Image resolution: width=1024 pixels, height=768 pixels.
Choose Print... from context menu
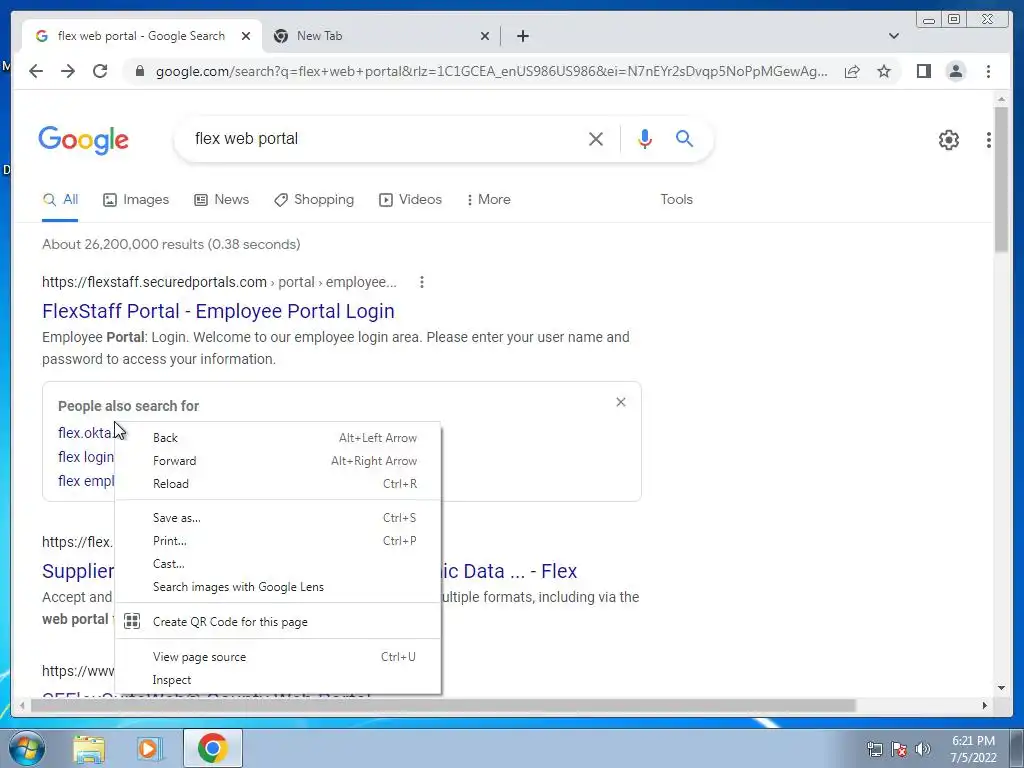coord(278,540)
